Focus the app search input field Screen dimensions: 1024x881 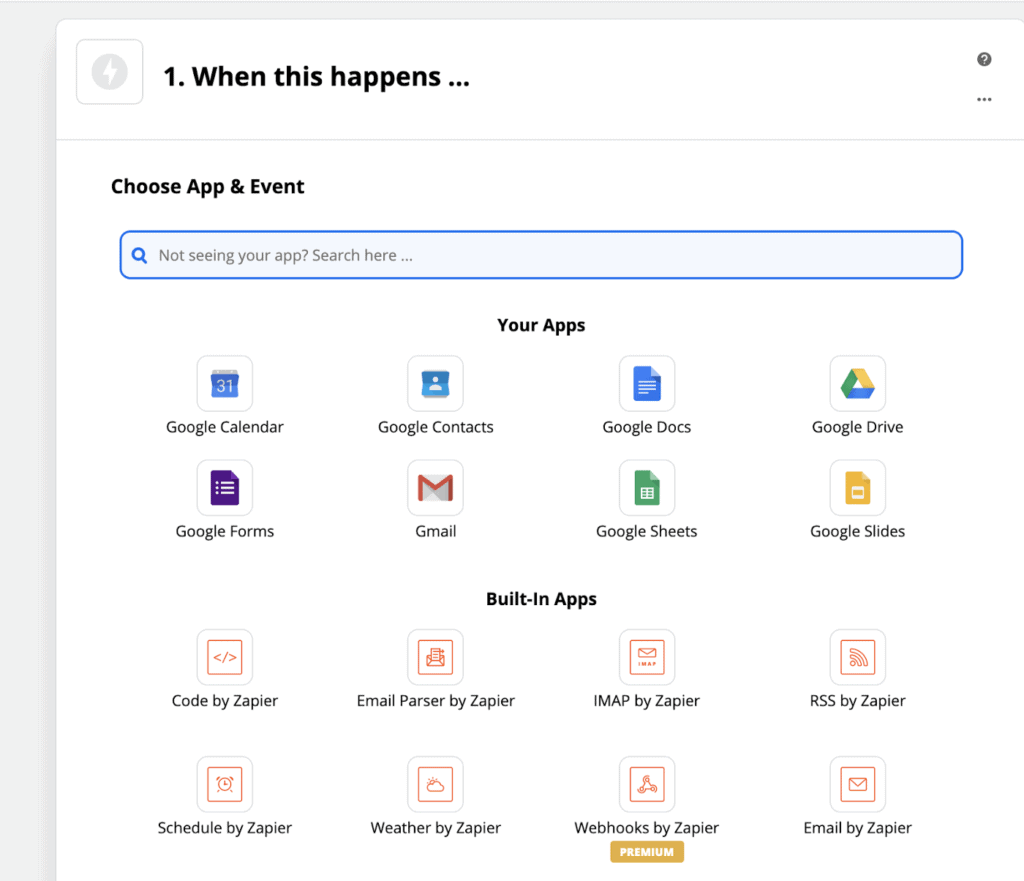click(x=541, y=255)
